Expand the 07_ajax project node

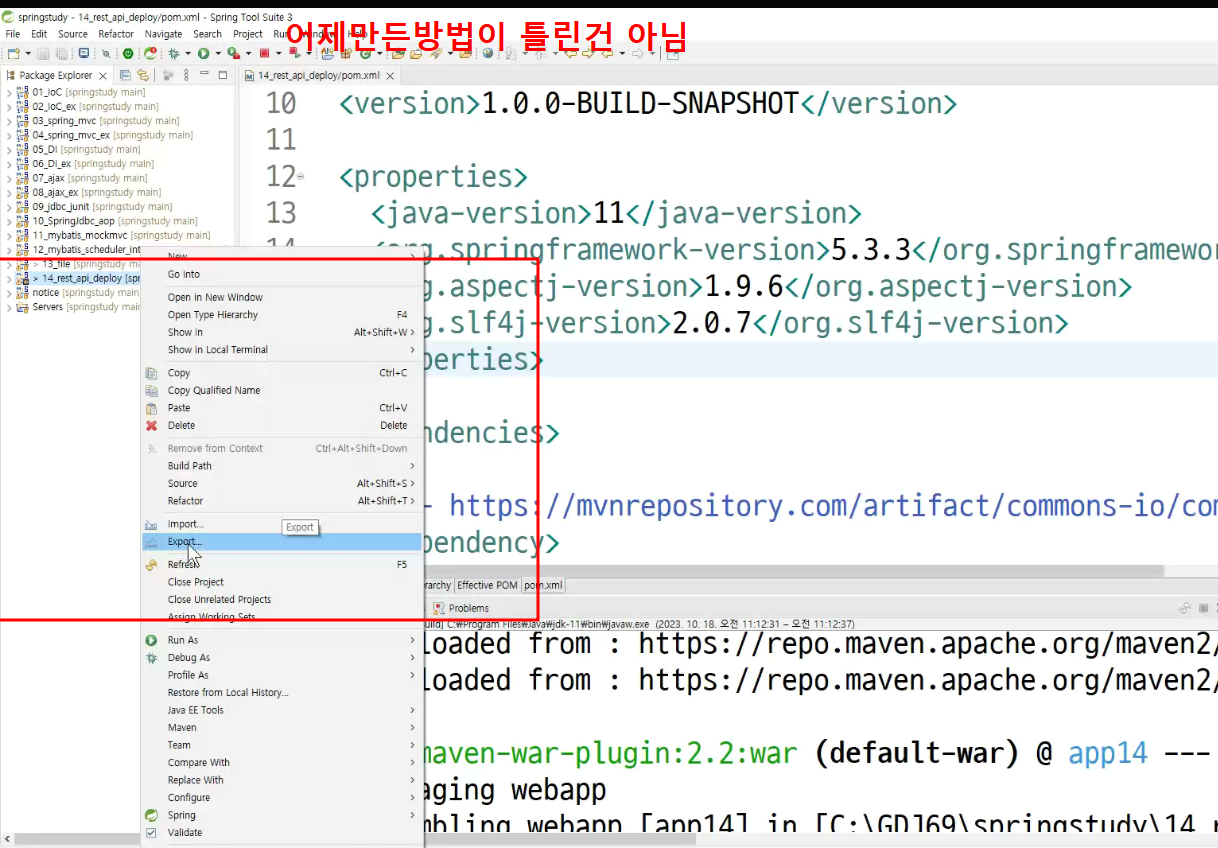(x=9, y=178)
